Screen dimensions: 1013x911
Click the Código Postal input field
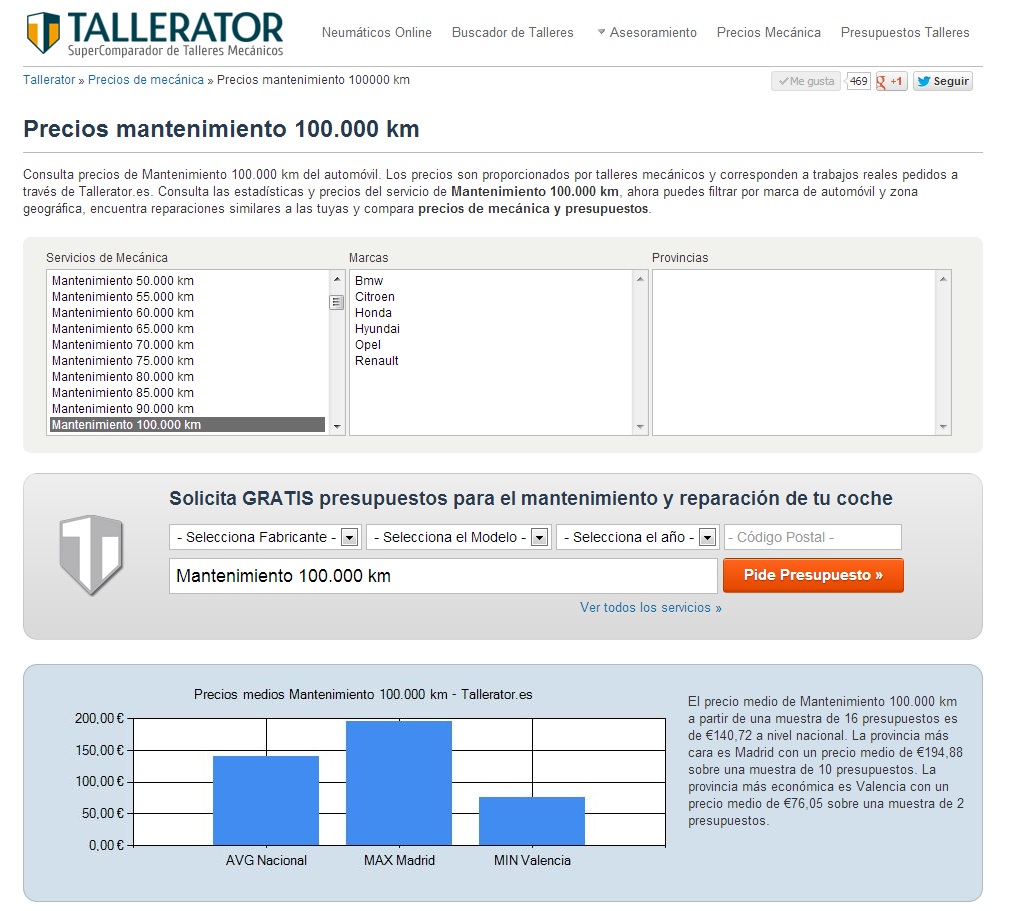813,537
